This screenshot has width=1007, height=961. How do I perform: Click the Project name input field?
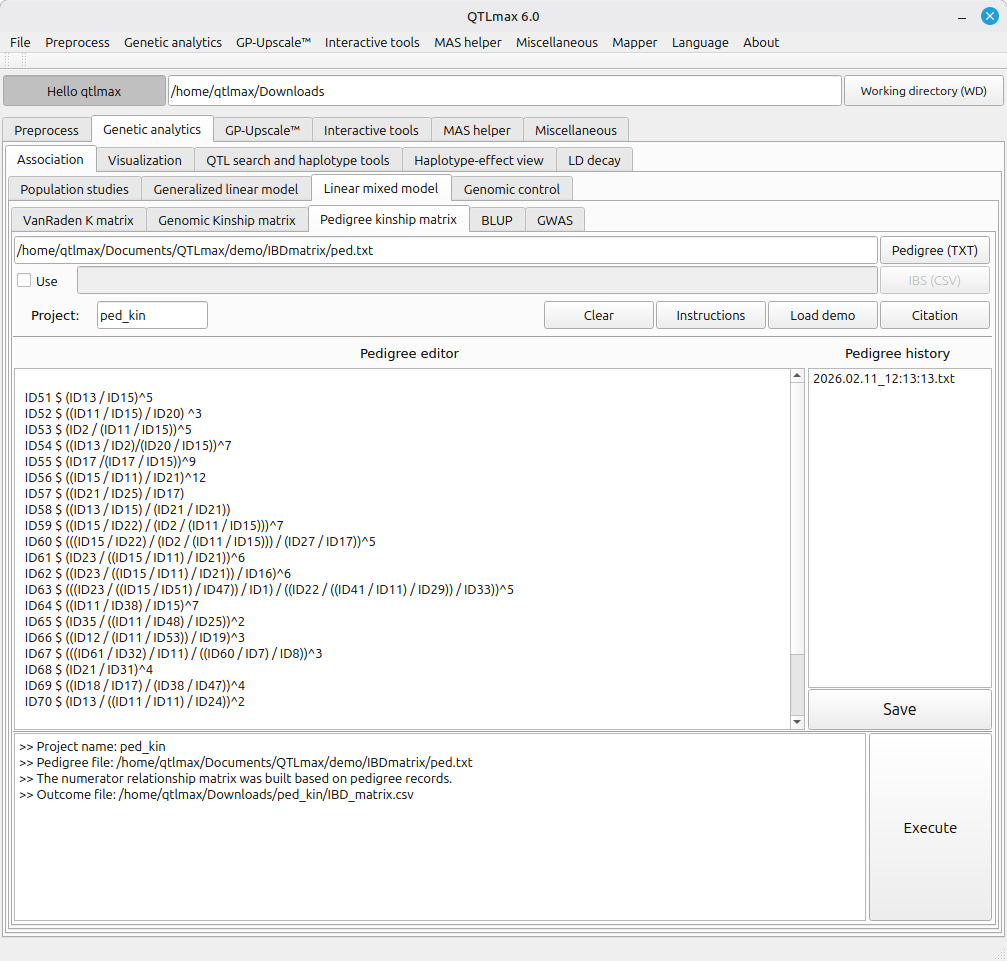[x=152, y=315]
